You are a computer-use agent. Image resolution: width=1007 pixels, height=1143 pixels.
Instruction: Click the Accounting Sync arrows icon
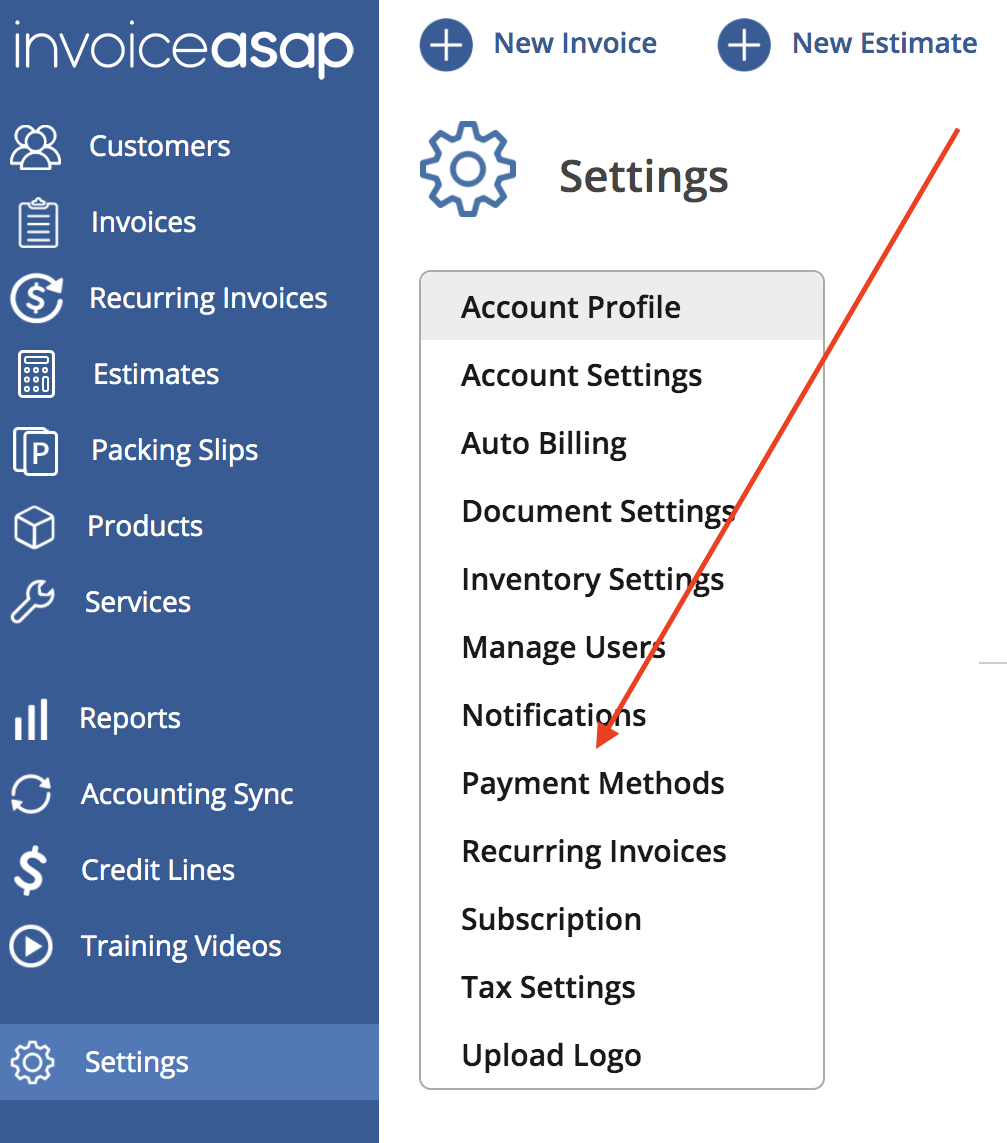point(31,794)
